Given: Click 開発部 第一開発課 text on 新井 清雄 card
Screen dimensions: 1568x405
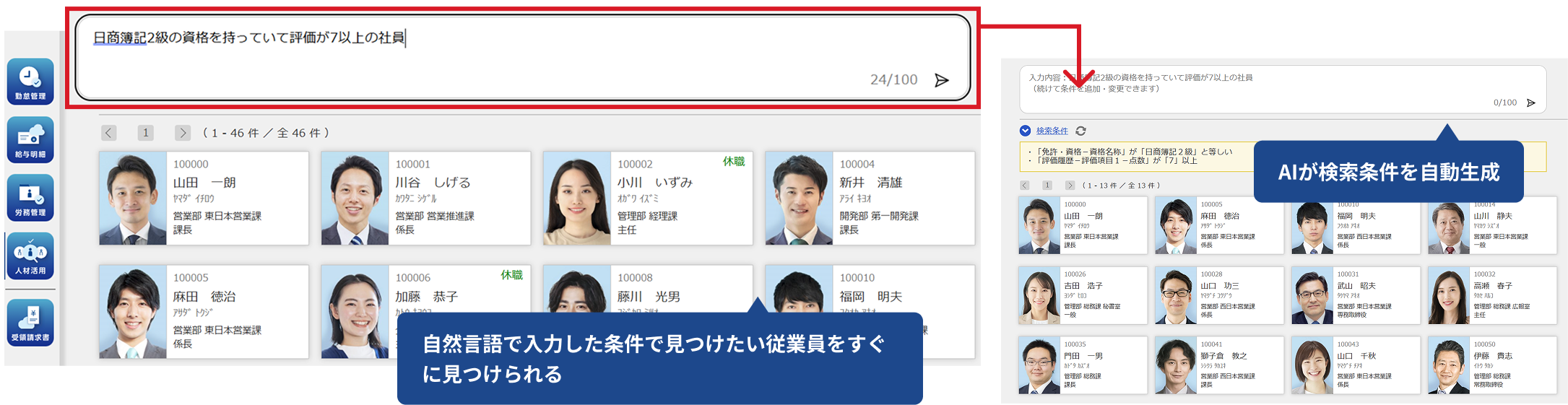Looking at the screenshot, I should coord(879,216).
